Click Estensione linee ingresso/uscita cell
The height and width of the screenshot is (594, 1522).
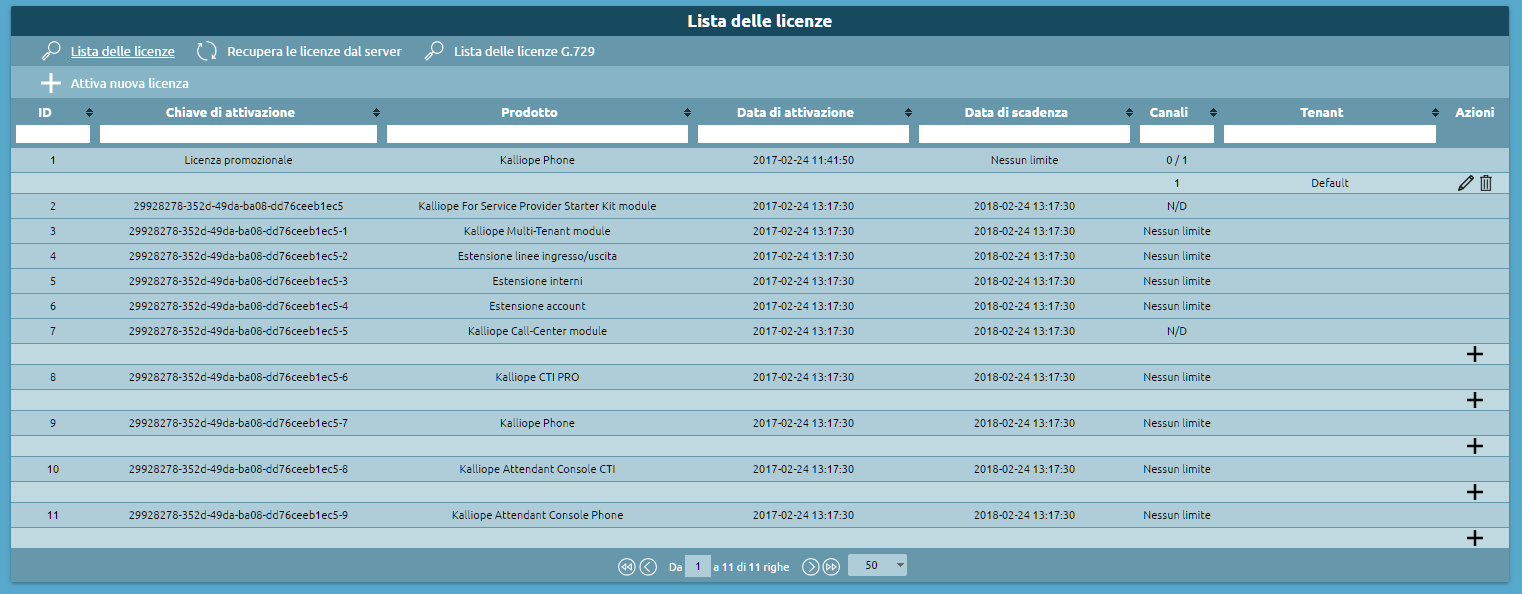pyautogui.click(x=537, y=256)
